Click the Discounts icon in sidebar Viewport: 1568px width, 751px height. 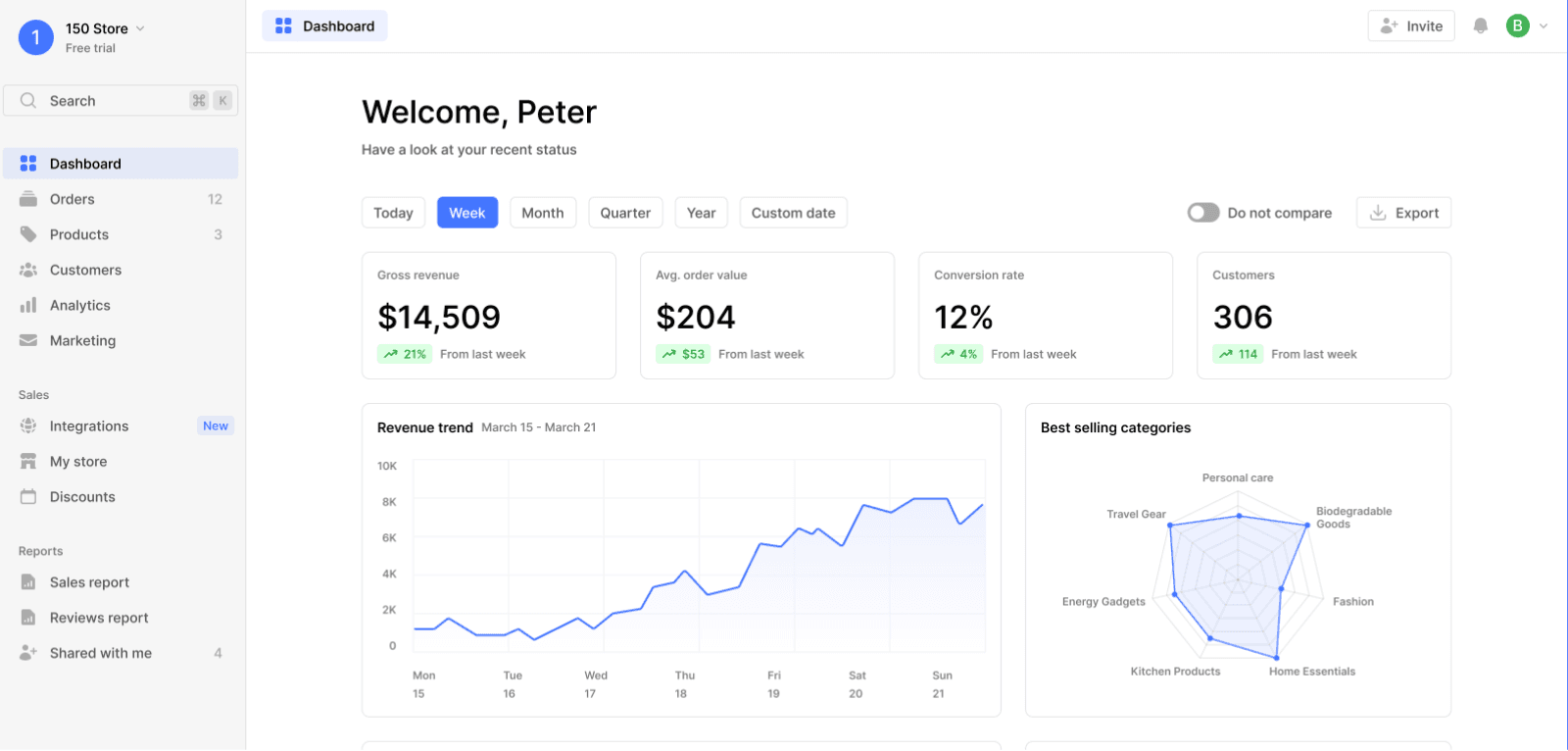pyautogui.click(x=28, y=497)
